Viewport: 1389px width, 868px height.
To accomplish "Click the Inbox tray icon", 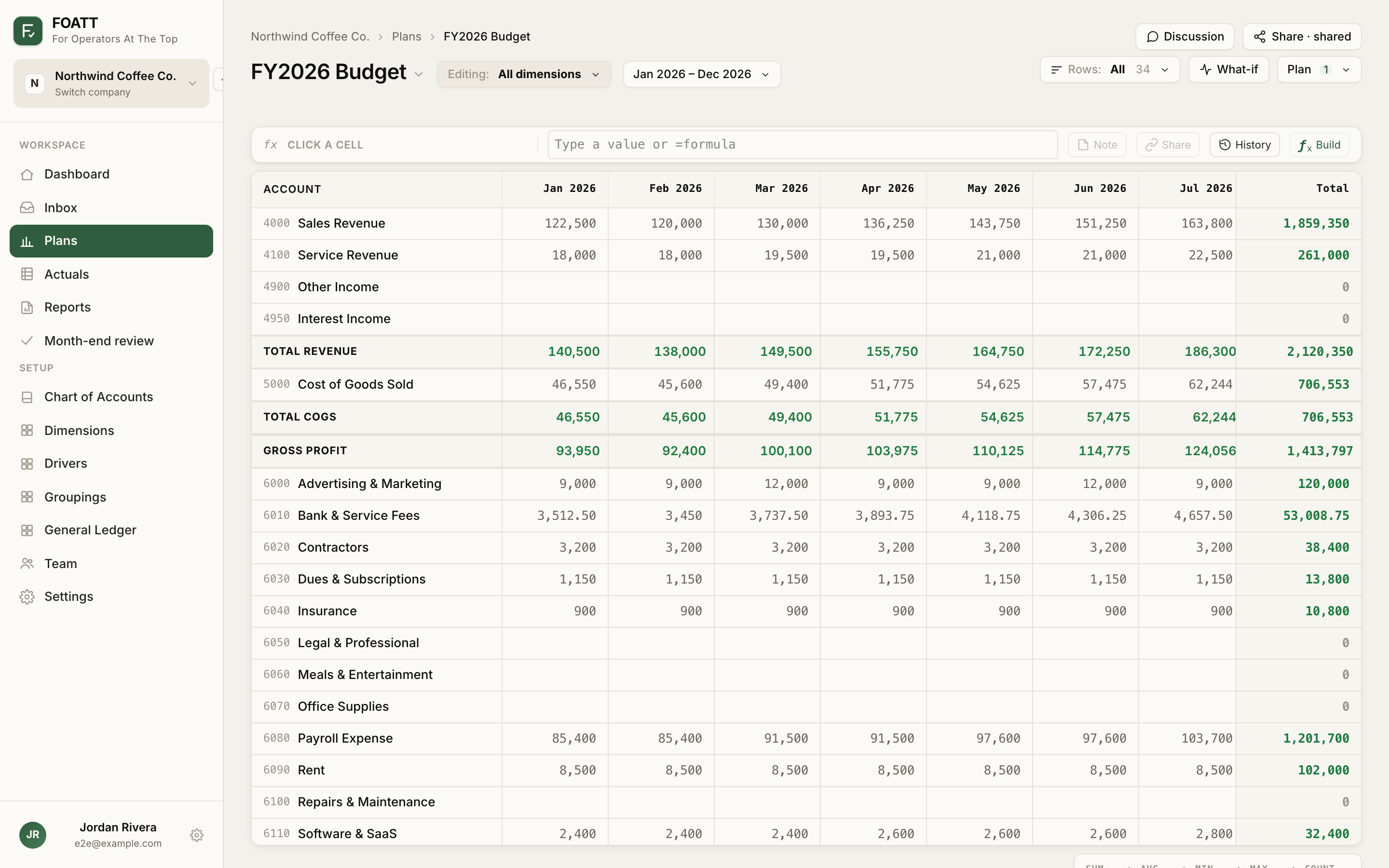I will (x=27, y=208).
